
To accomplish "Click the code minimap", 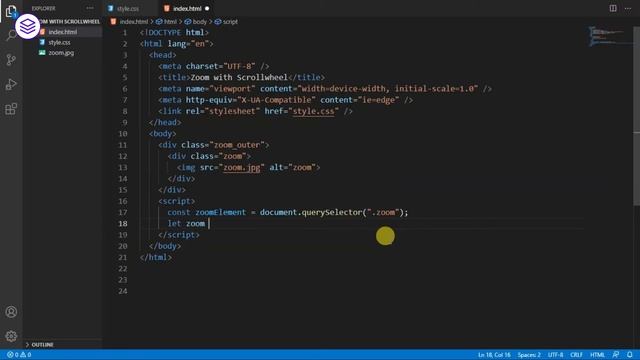I will [x=607, y=36].
